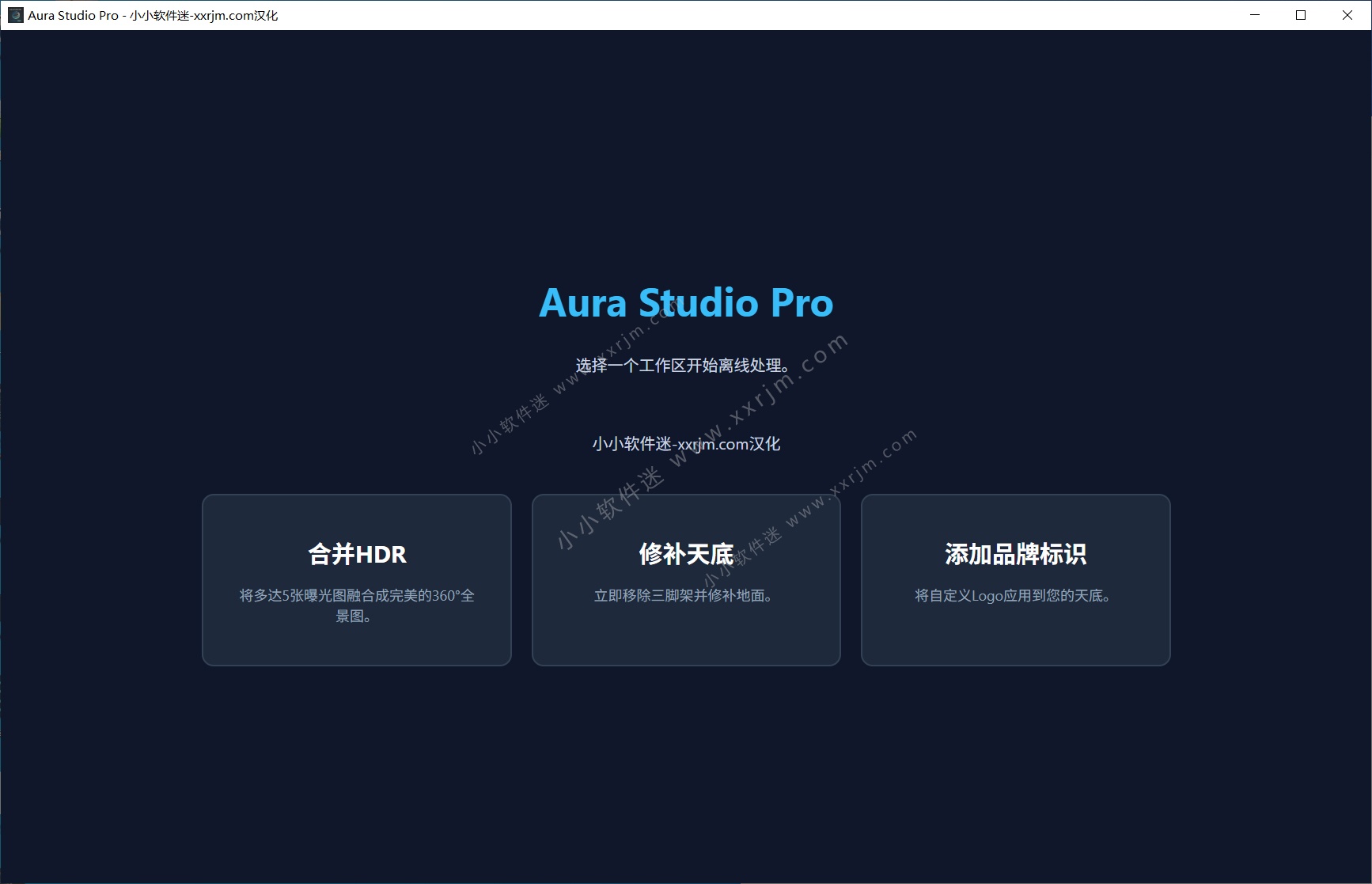The height and width of the screenshot is (884, 1372).
Task: Click the 将自定义Logo应用到您的天底 description
Action: click(1014, 596)
